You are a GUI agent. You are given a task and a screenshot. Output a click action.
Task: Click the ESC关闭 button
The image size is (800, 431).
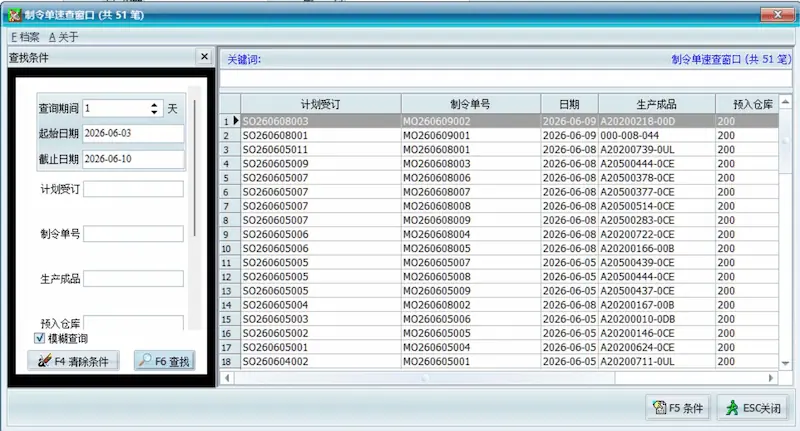click(x=753, y=408)
